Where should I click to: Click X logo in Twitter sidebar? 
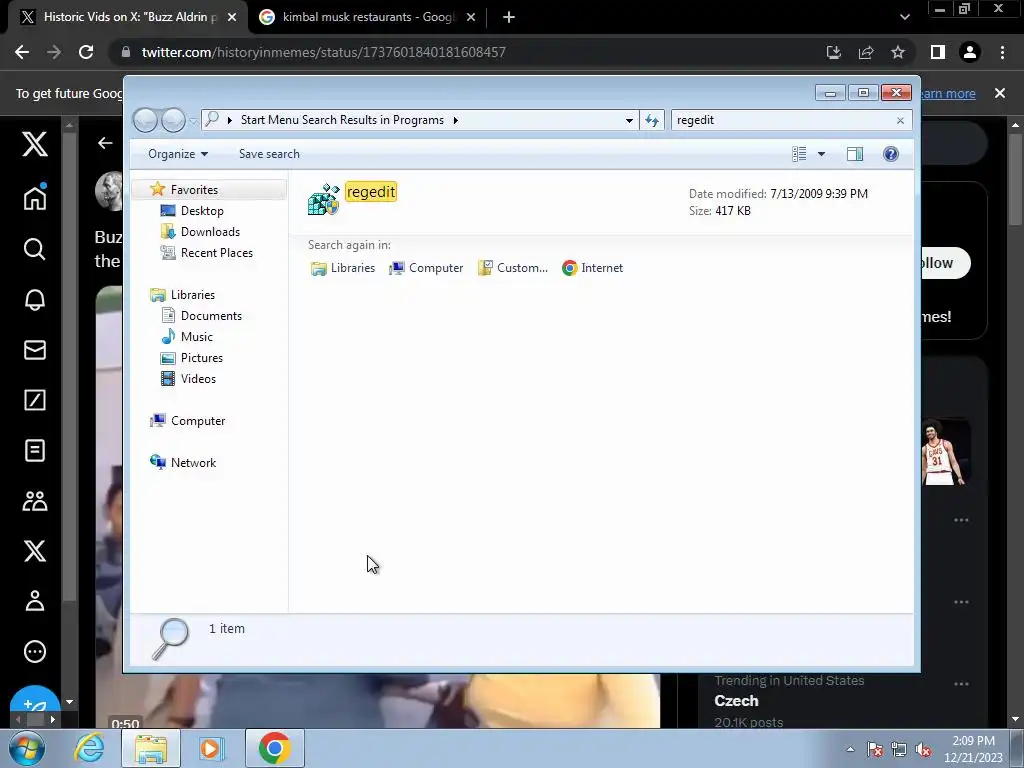(35, 144)
